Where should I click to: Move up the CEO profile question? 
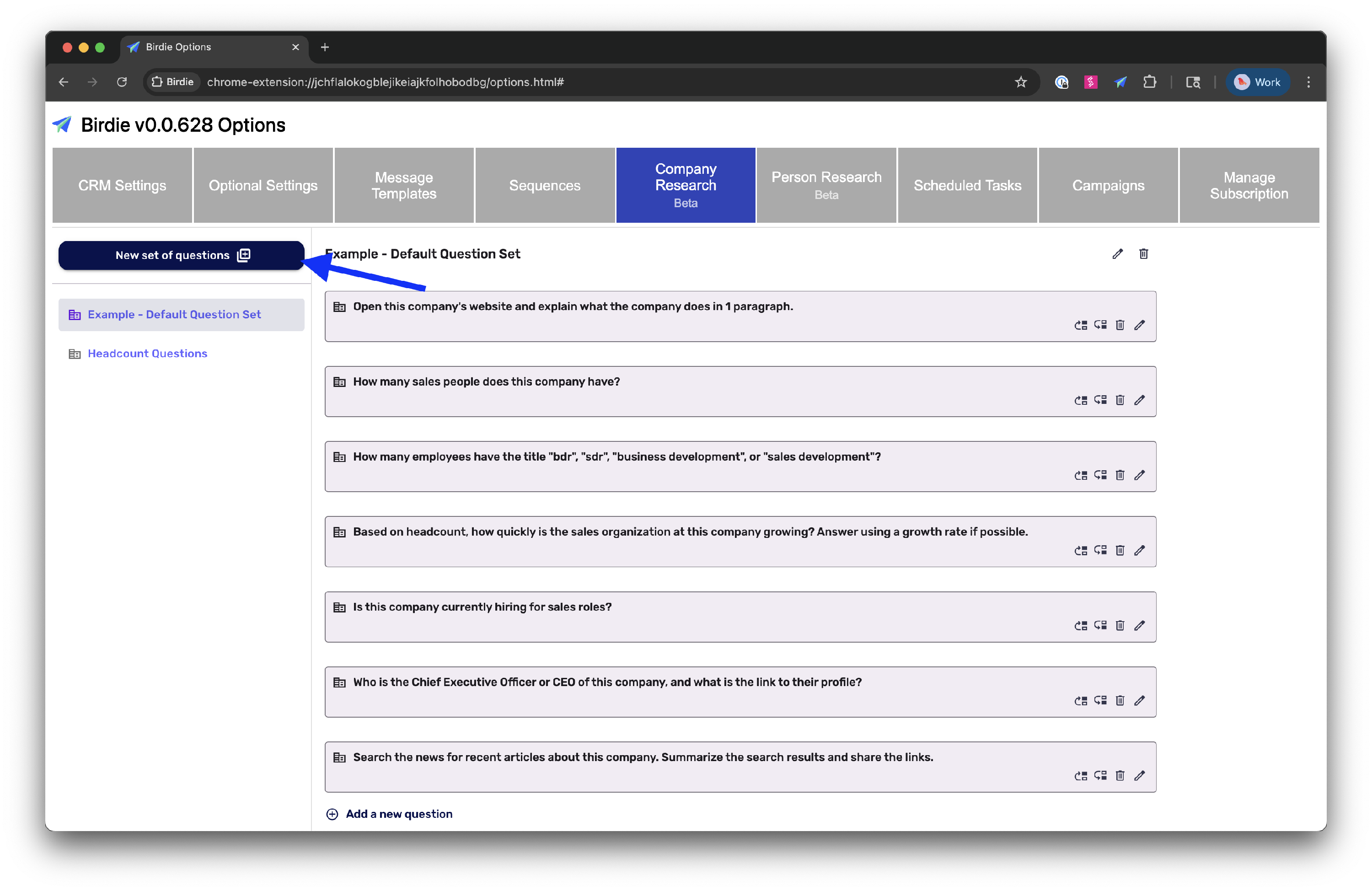(1080, 701)
